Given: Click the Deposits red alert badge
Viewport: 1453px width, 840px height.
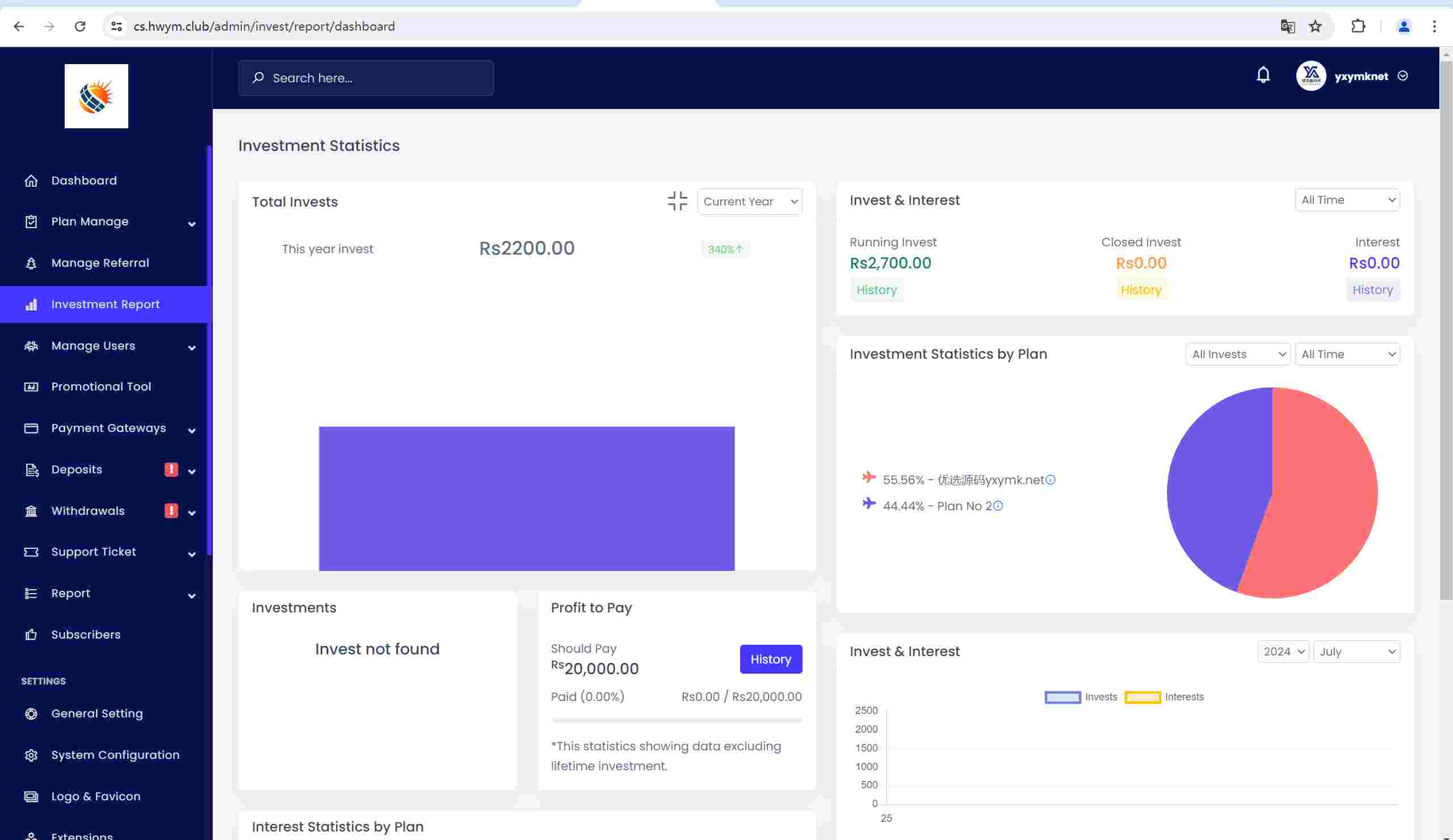Looking at the screenshot, I should coord(171,469).
